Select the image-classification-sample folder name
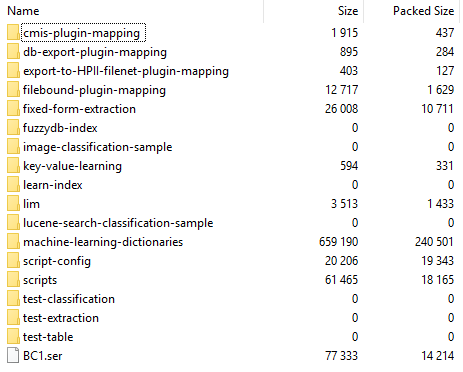 (x=98, y=147)
